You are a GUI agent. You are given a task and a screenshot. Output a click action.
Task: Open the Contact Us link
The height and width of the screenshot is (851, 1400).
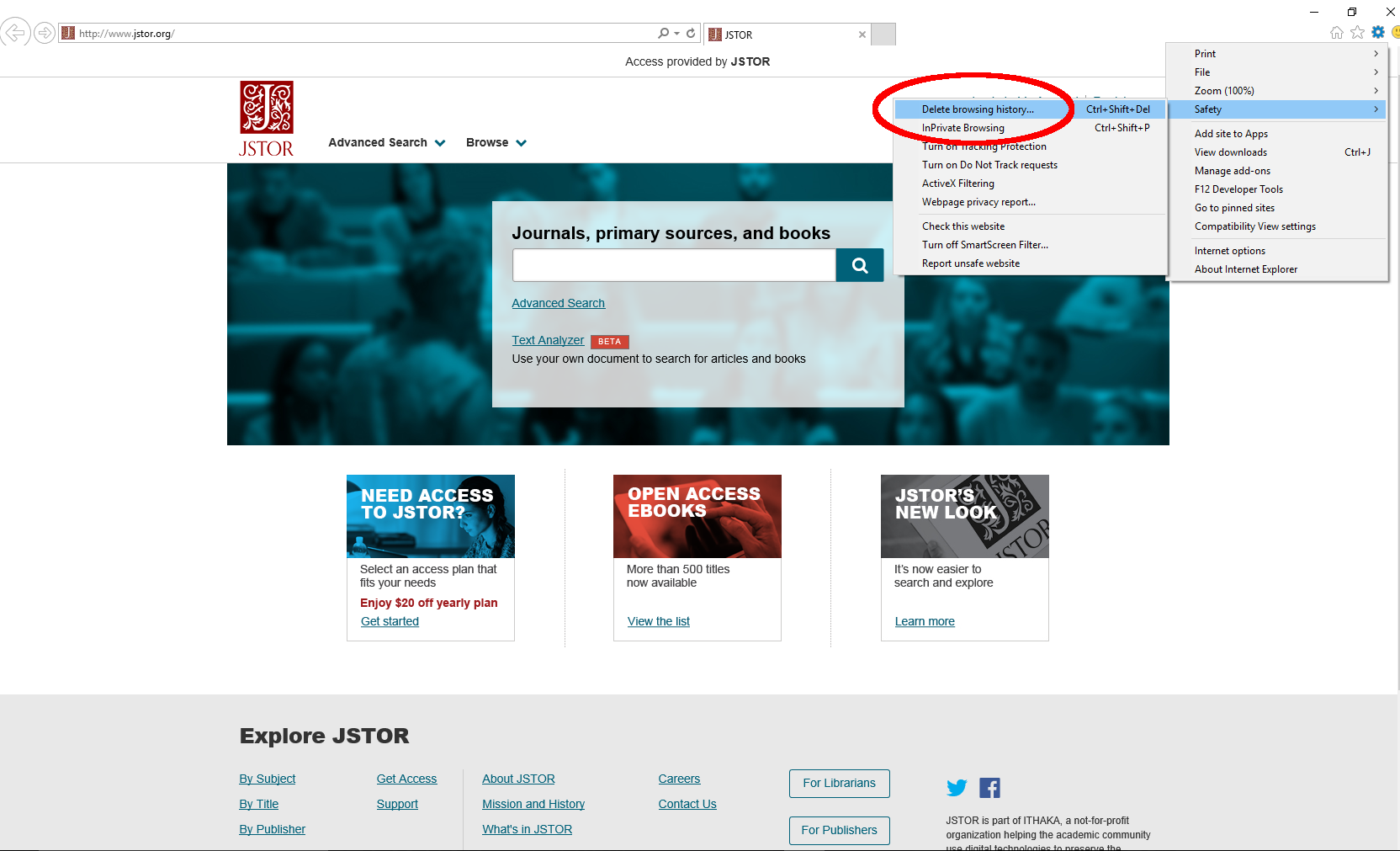coord(687,804)
